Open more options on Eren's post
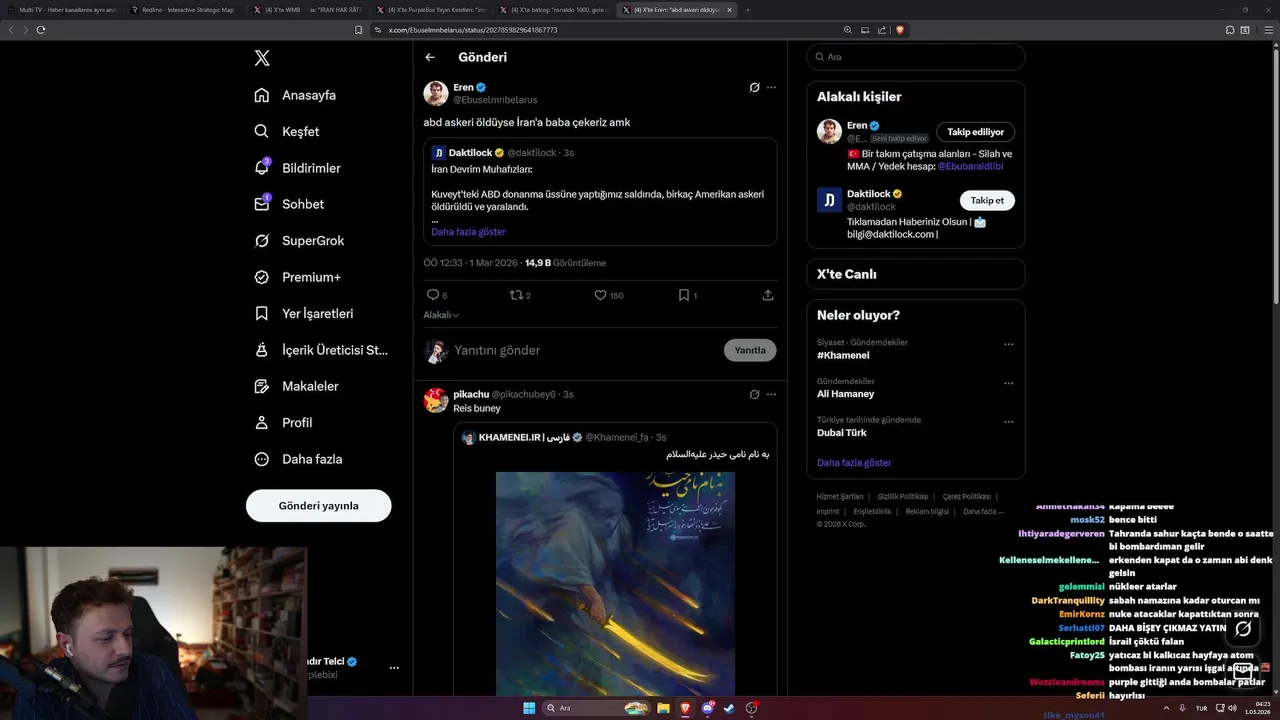The width and height of the screenshot is (1280, 720). (771, 87)
